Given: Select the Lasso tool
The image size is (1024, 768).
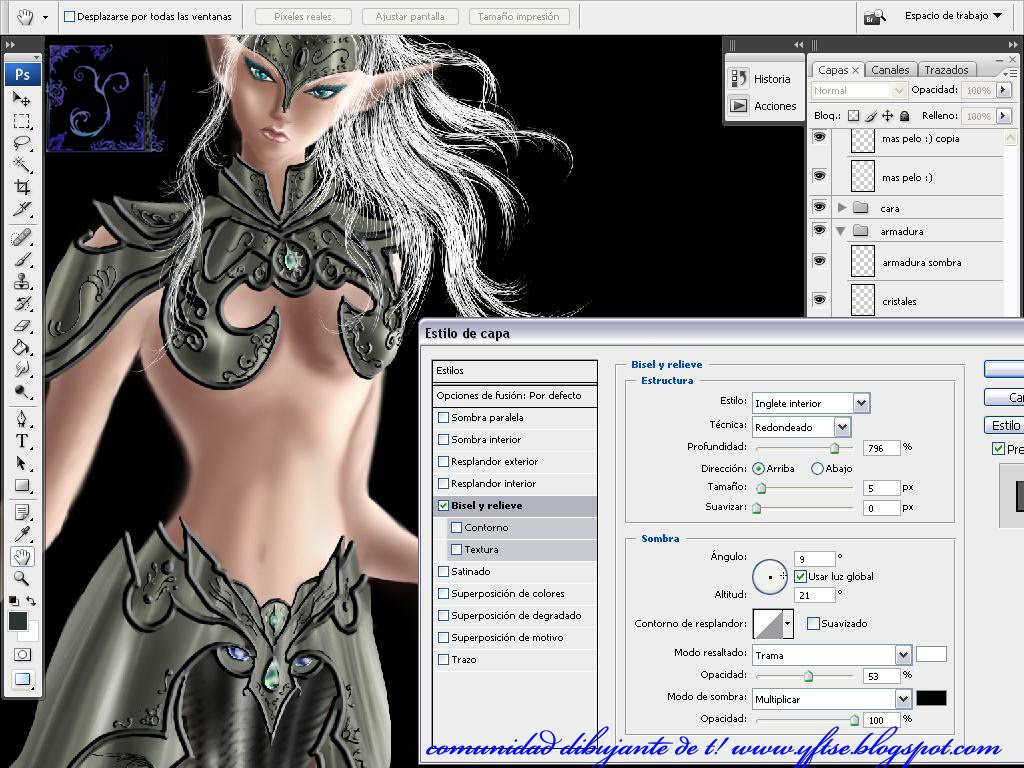Looking at the screenshot, I should coord(22,144).
